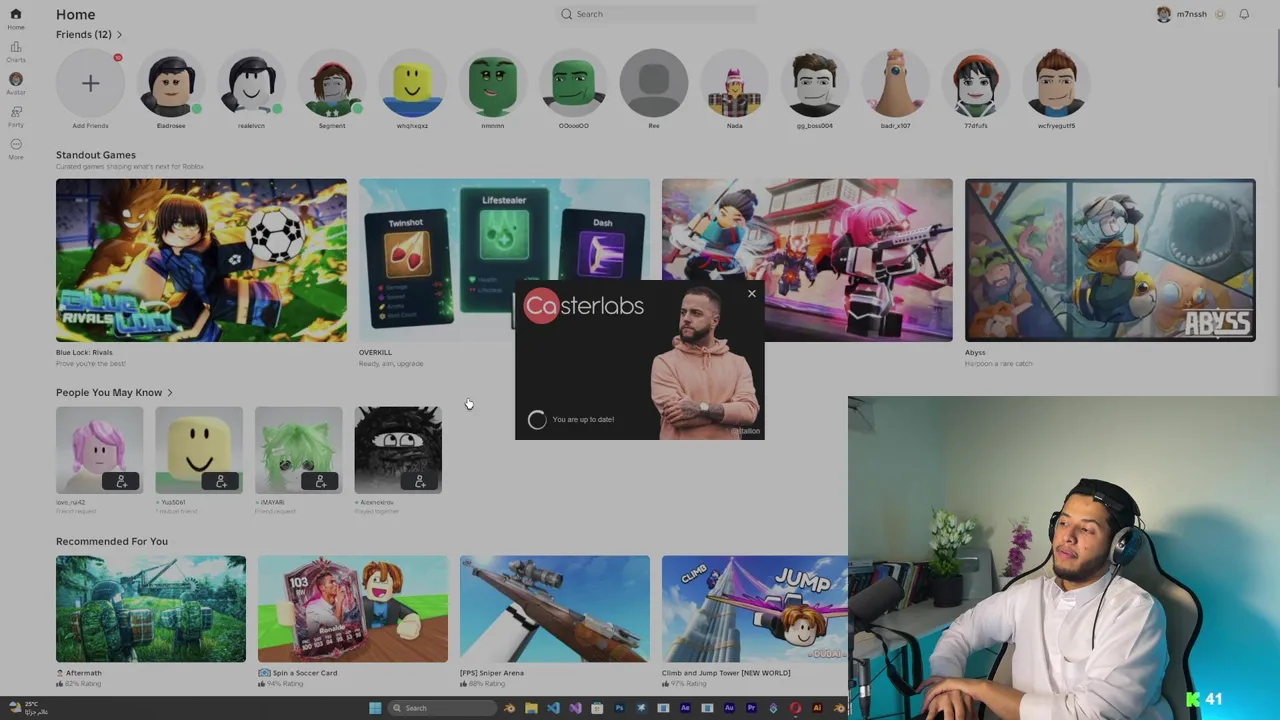The image size is (1280, 720).
Task: Open friend badr_x107's avatar
Action: click(895, 83)
